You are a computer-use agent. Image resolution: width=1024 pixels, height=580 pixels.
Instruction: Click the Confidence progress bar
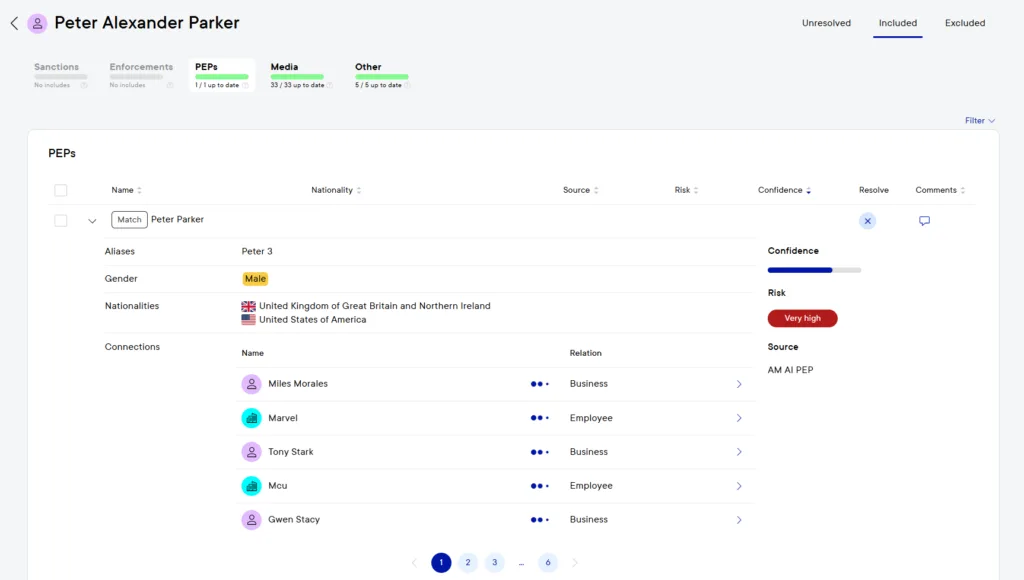click(x=814, y=270)
